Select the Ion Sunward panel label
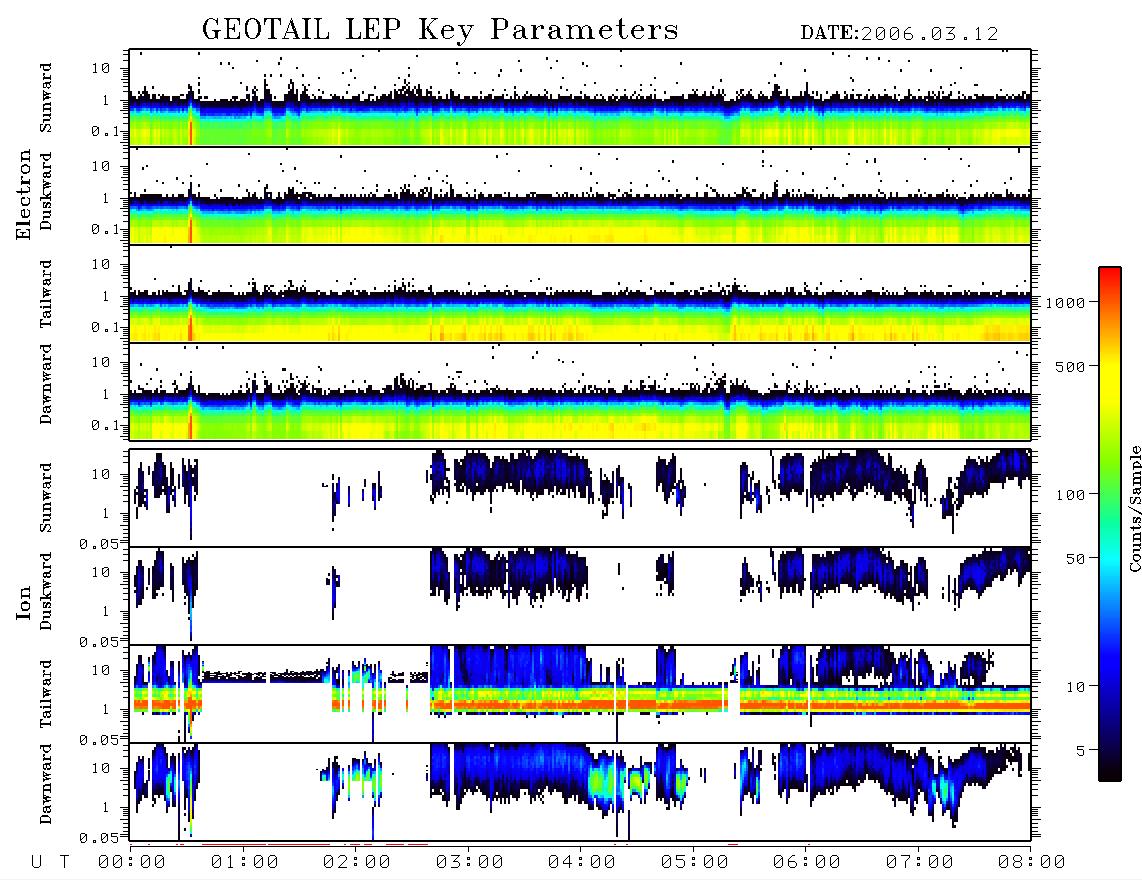The width and height of the screenshot is (1142, 880). click(46, 498)
